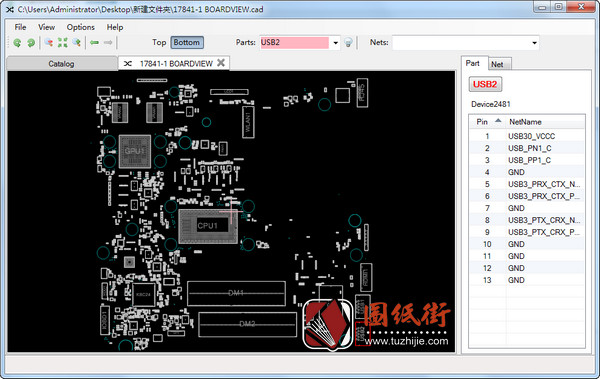Rotate board view clockwise
Screen dimensions: 600x379
(x=31, y=42)
